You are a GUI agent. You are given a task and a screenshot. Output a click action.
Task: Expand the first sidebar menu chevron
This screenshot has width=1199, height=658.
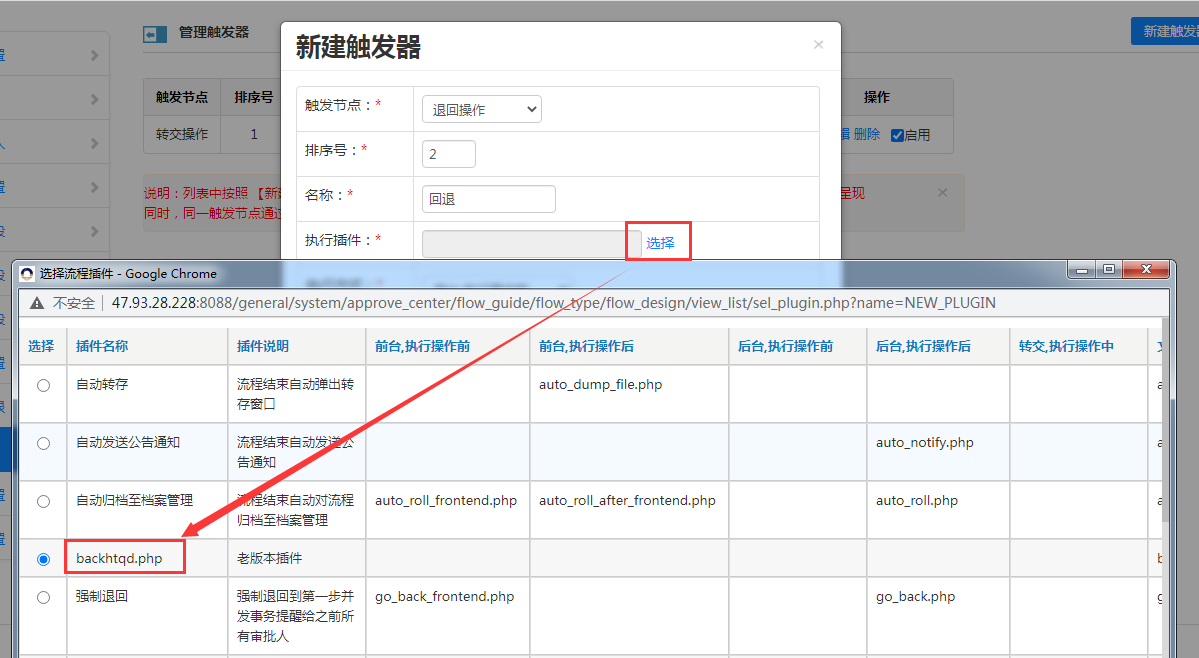pyautogui.click(x=94, y=55)
